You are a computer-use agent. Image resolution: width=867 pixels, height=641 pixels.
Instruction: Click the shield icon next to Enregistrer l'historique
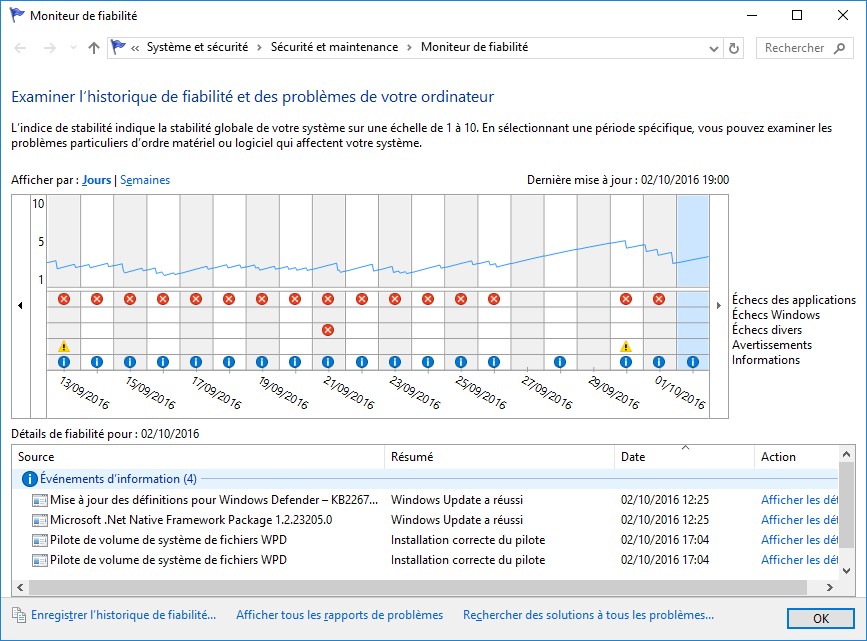pyautogui.click(x=19, y=615)
